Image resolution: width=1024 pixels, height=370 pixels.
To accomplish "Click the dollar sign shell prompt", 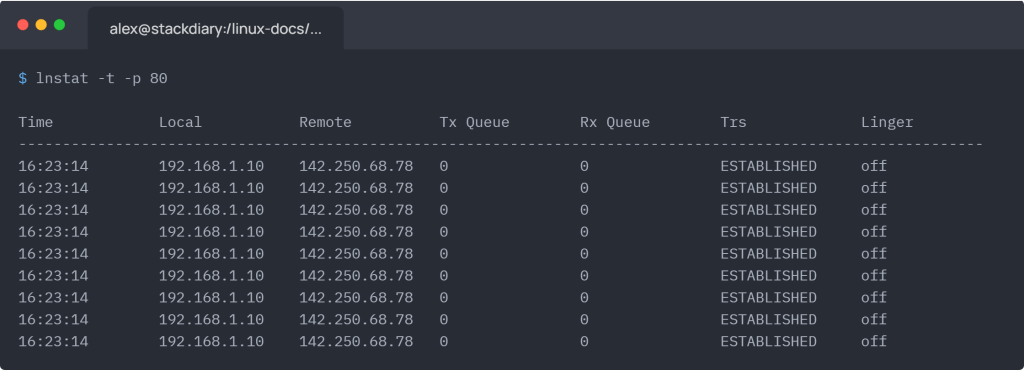I will [x=23, y=79].
